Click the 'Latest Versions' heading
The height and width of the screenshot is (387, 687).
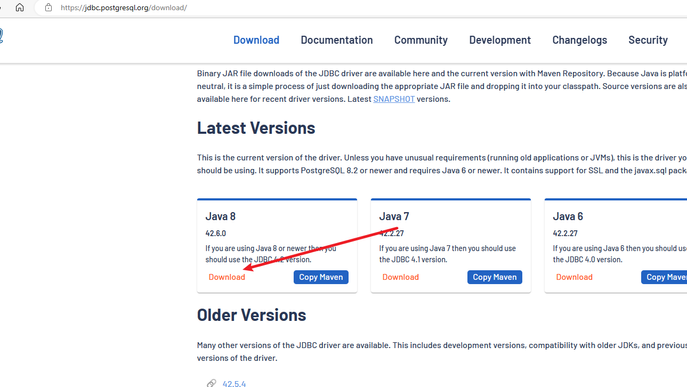tap(256, 128)
